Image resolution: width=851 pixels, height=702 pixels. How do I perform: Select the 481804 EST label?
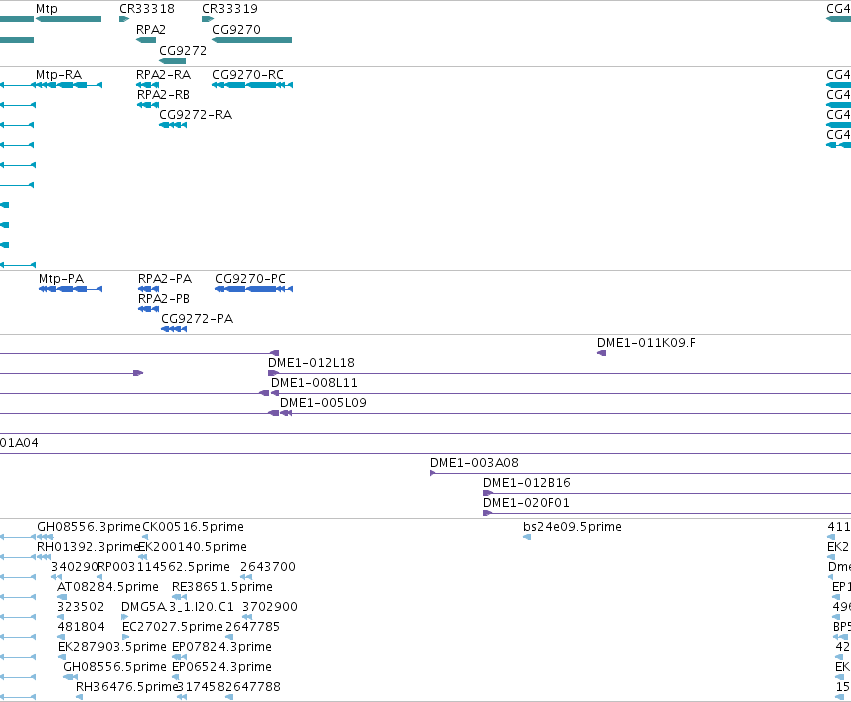pyautogui.click(x=81, y=628)
